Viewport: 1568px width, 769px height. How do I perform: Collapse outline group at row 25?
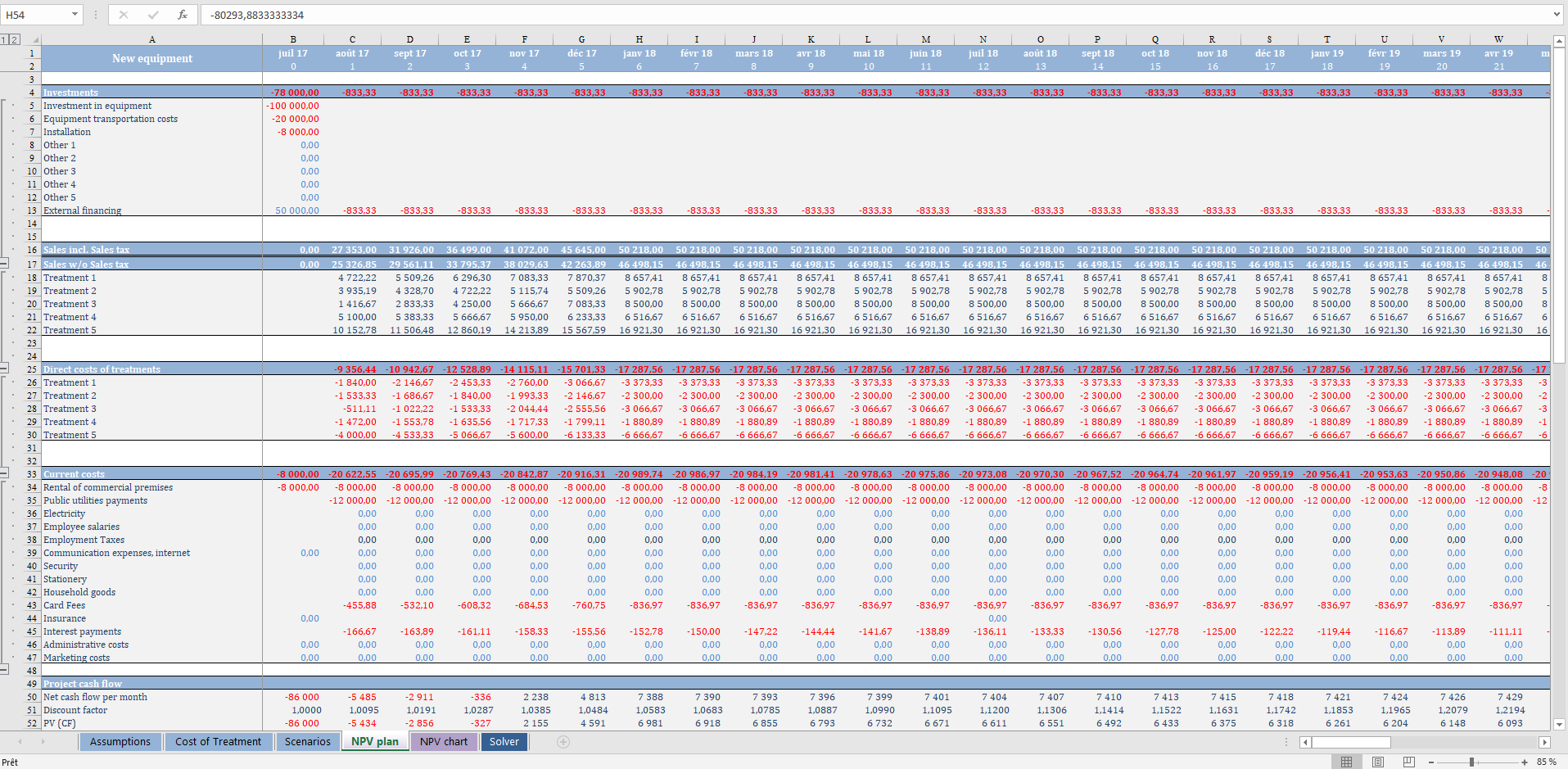tap(4, 369)
